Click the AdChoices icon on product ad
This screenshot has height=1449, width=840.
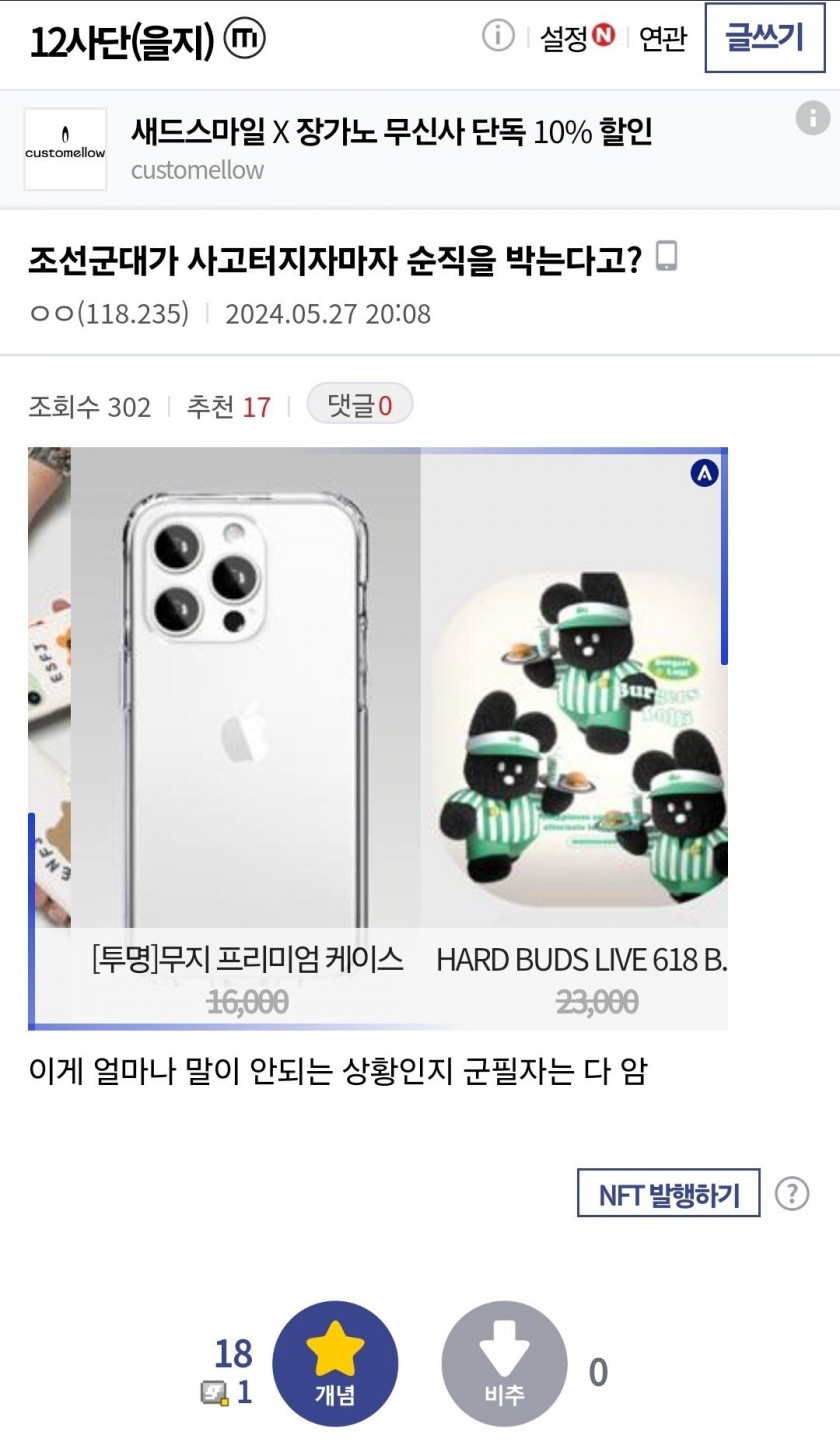[x=704, y=474]
